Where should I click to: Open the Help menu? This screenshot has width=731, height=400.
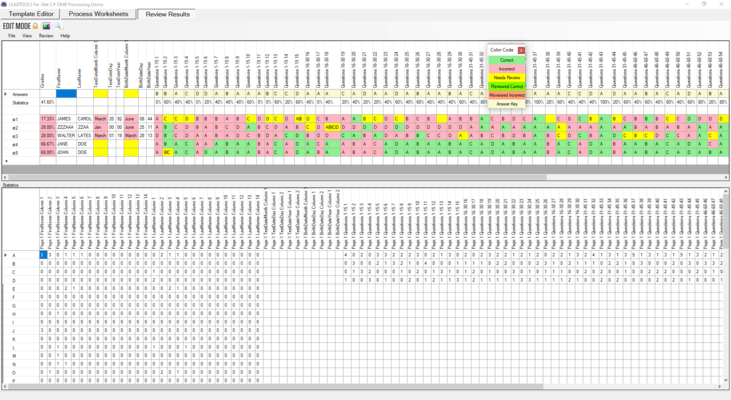pyautogui.click(x=65, y=36)
